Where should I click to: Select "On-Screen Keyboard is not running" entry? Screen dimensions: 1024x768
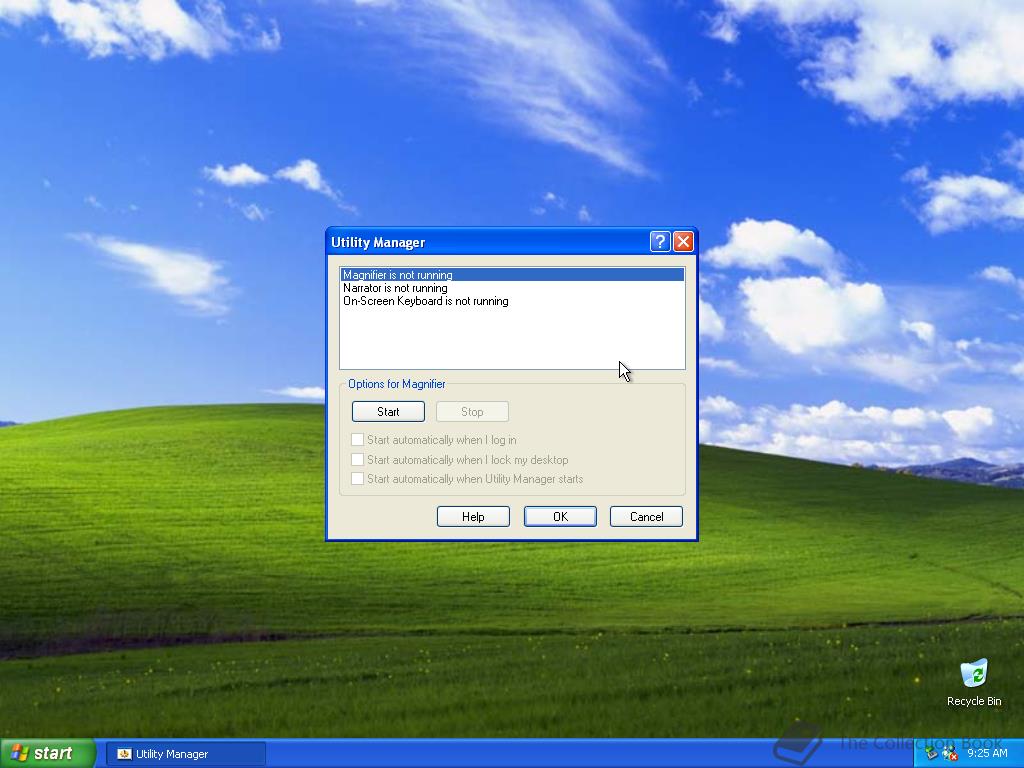coord(512,301)
